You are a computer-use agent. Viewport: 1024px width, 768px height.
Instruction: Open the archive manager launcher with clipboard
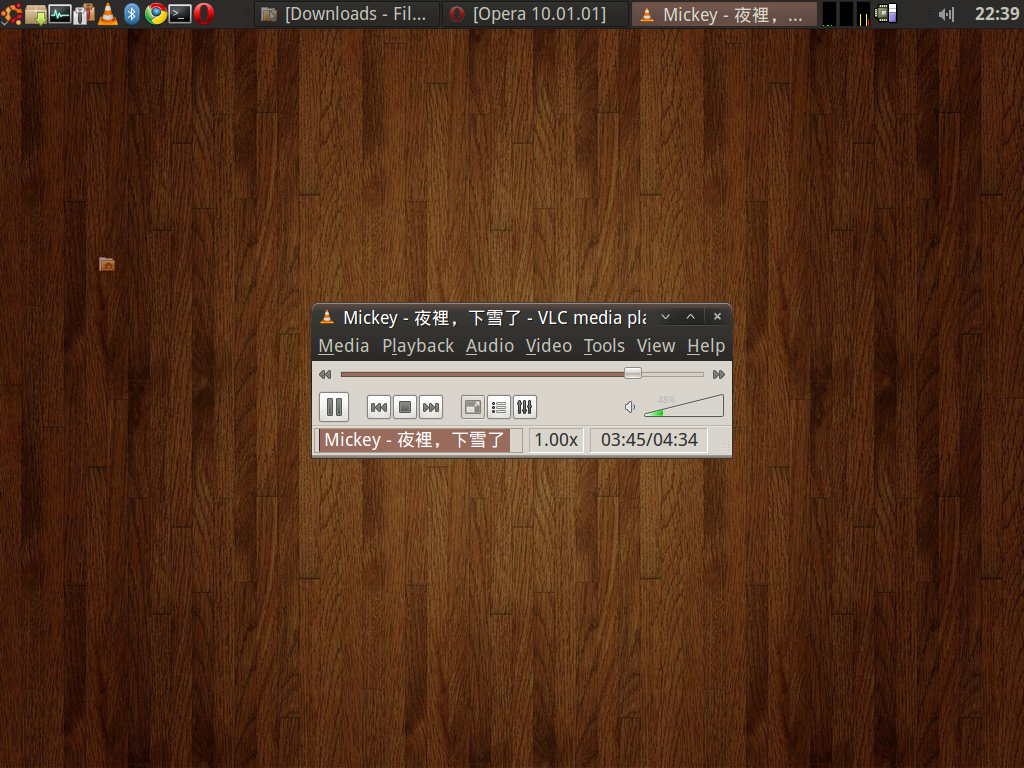tap(84, 14)
